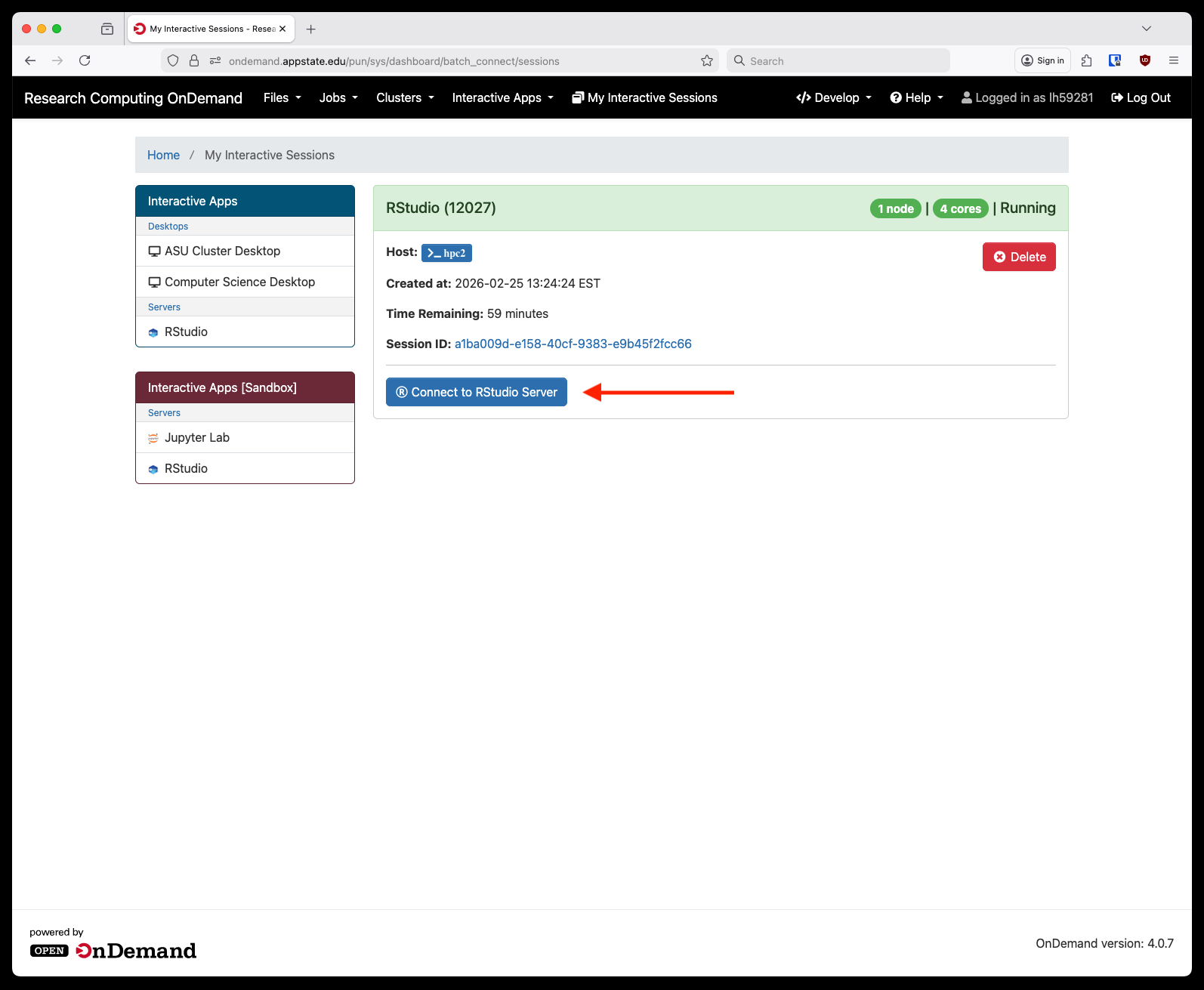Go to My Interactive Sessions in navbar
The height and width of the screenshot is (990, 1204).
[644, 97]
